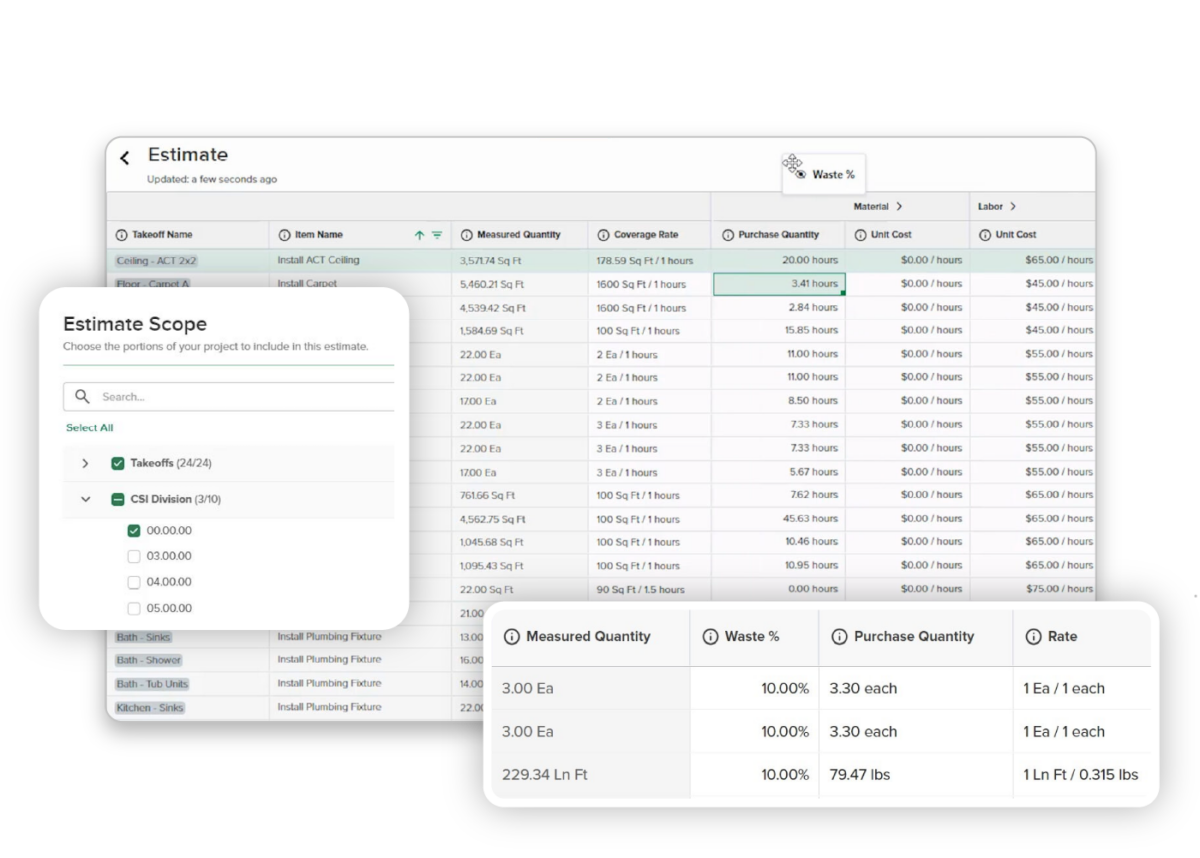The height and width of the screenshot is (858, 1200).
Task: Open the filter icon on Item Name column
Action: click(436, 234)
